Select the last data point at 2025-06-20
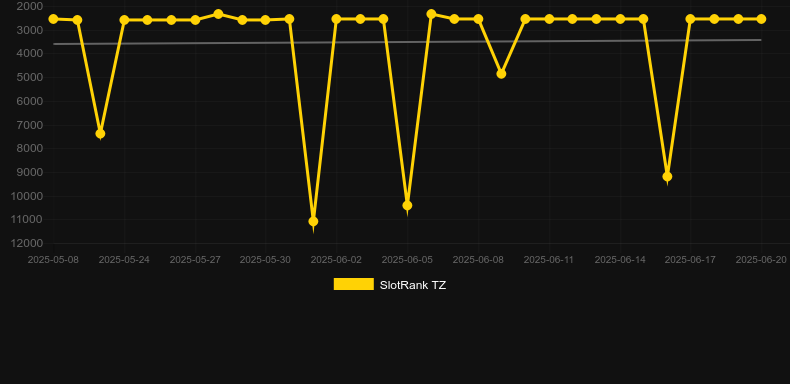Image resolution: width=790 pixels, height=384 pixels. (761, 19)
